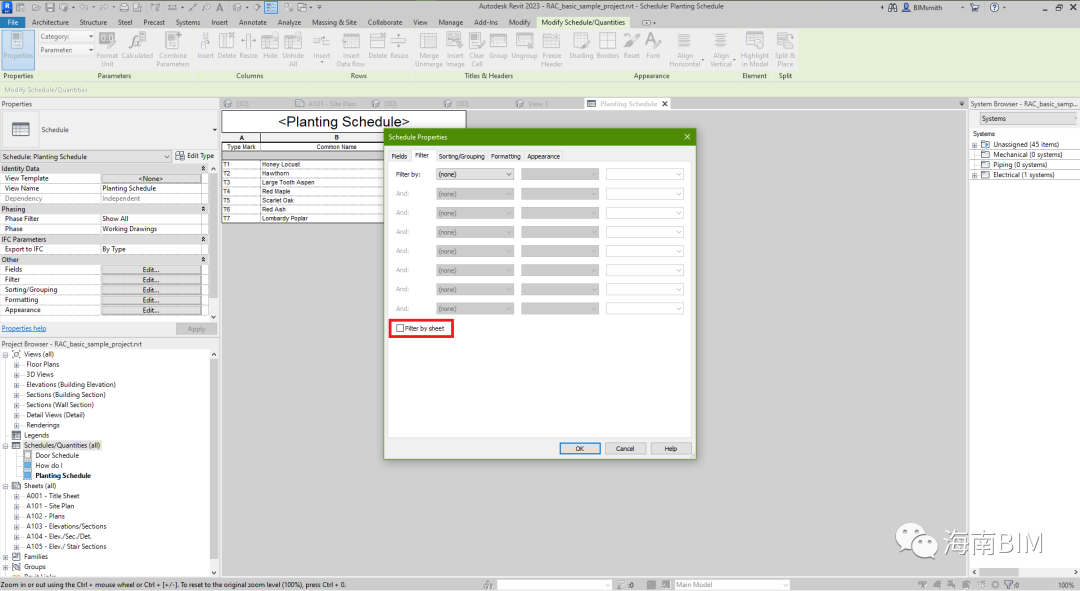Image resolution: width=1080 pixels, height=591 pixels.
Task: Click Help button in Schedule Properties dialog
Action: (671, 448)
